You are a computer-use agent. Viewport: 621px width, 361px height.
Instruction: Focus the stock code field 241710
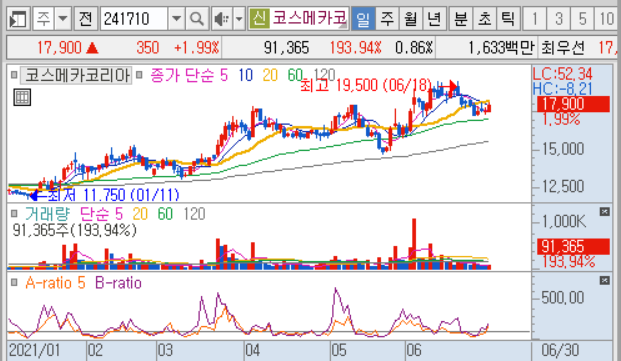tap(133, 19)
